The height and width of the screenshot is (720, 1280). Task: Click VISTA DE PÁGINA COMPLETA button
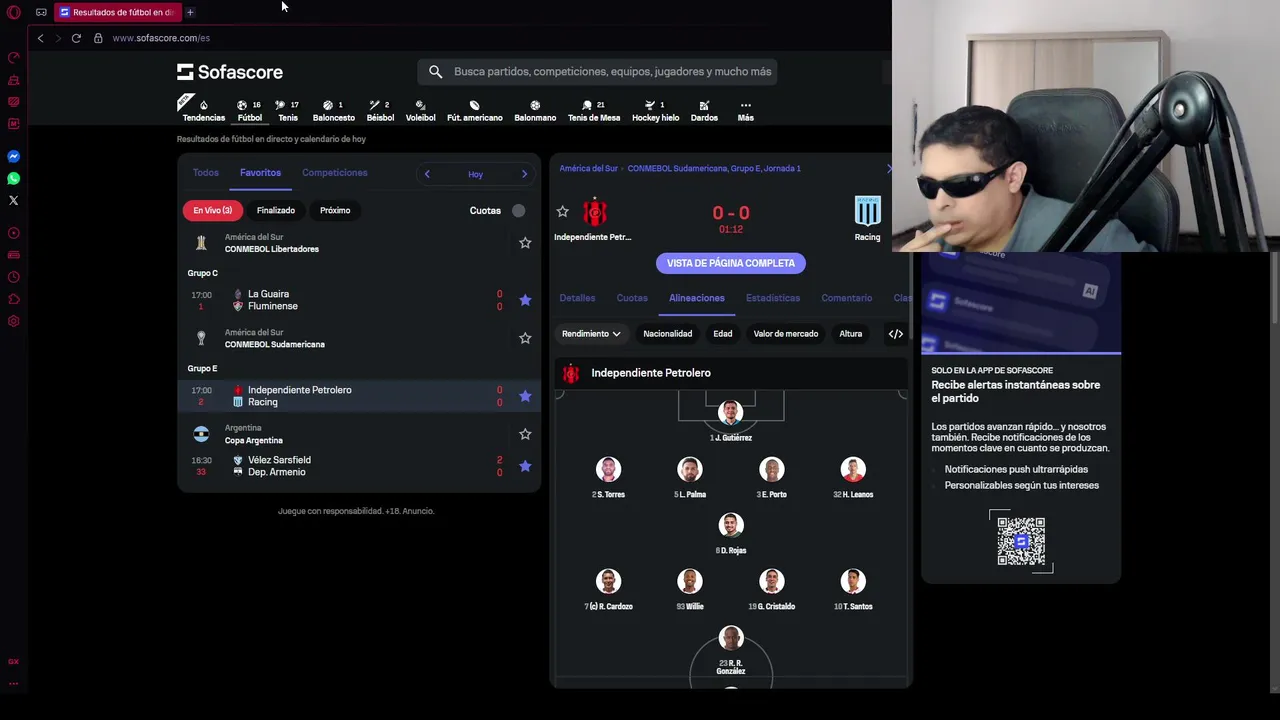731,263
